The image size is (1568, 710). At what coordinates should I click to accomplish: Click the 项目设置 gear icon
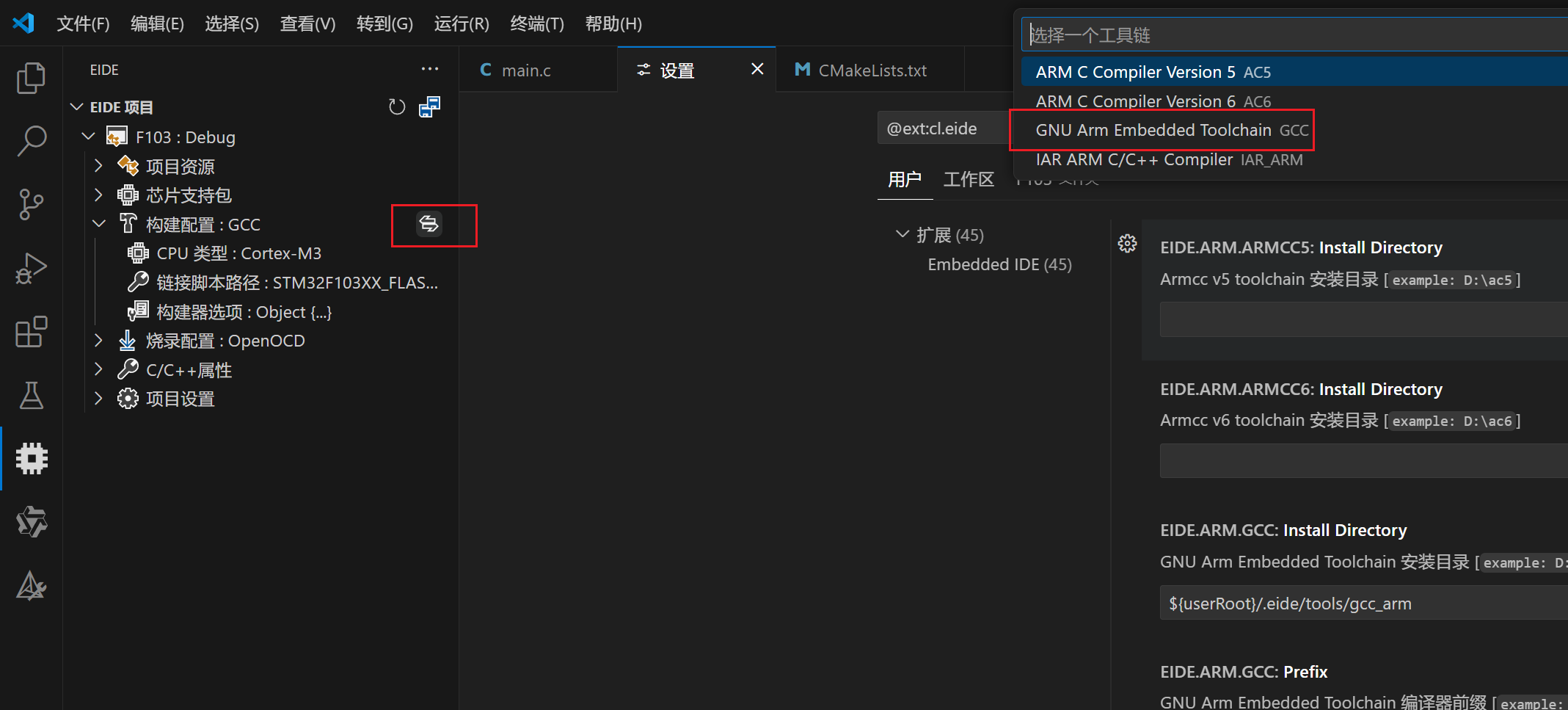128,399
